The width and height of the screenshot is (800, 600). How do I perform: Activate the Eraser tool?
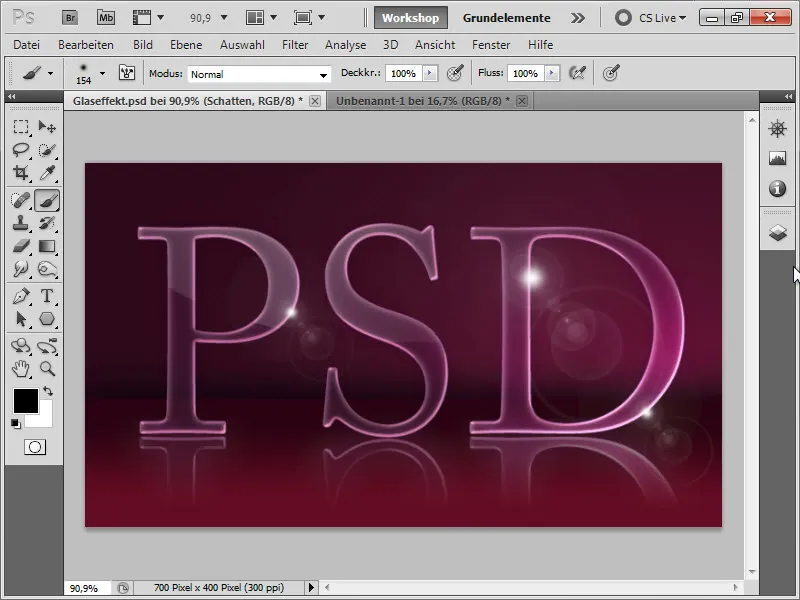(21, 246)
